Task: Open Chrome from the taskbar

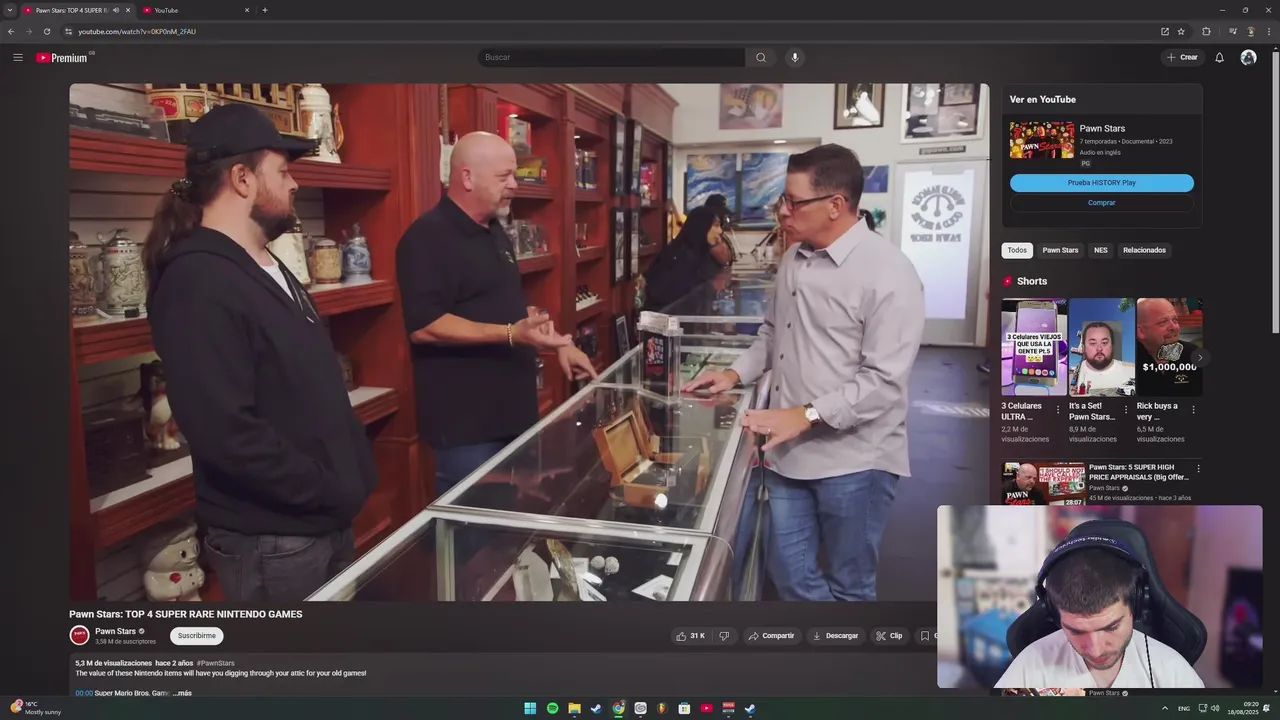Action: coord(618,708)
